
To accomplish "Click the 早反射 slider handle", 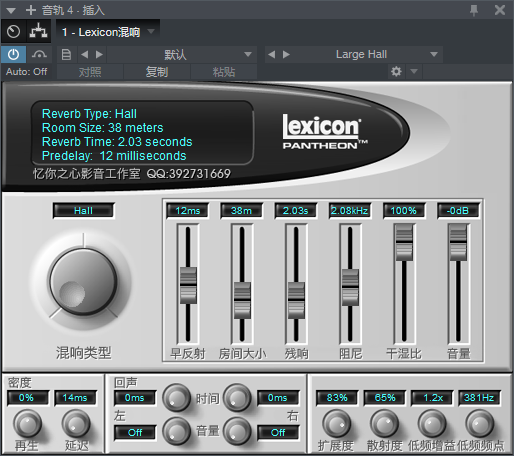I will click(x=188, y=285).
